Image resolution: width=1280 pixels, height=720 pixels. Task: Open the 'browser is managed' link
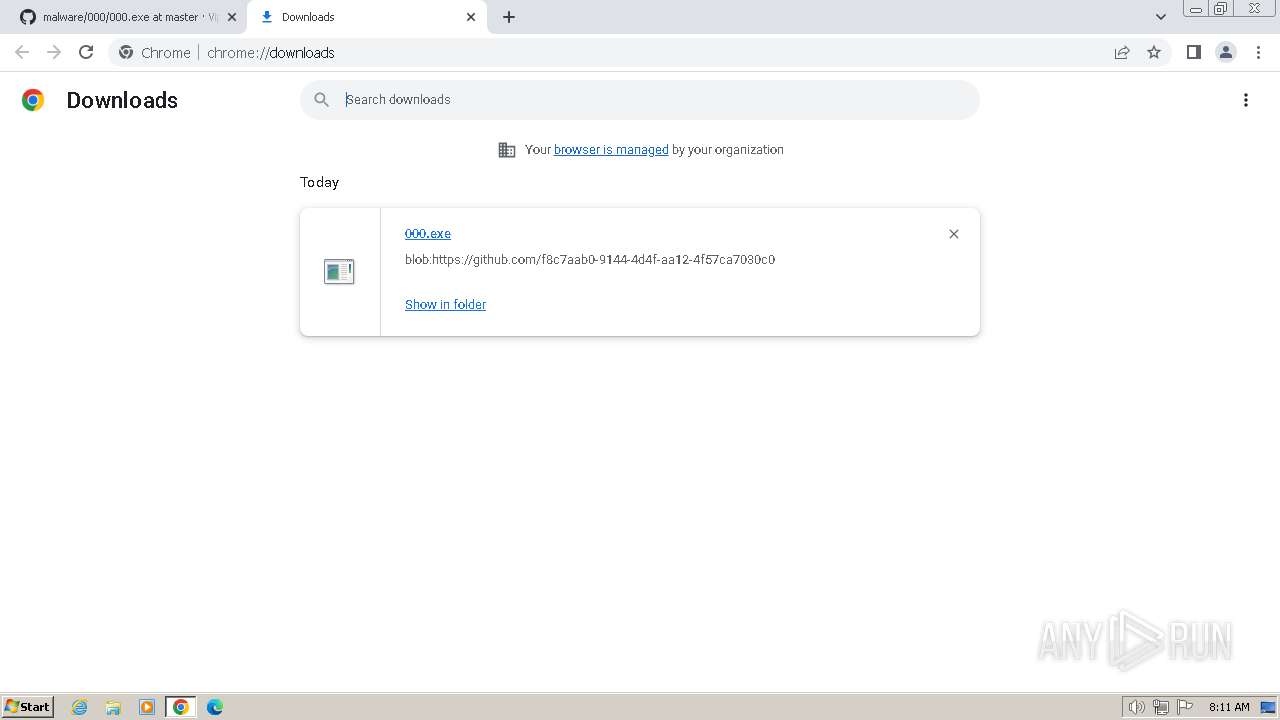(x=611, y=150)
